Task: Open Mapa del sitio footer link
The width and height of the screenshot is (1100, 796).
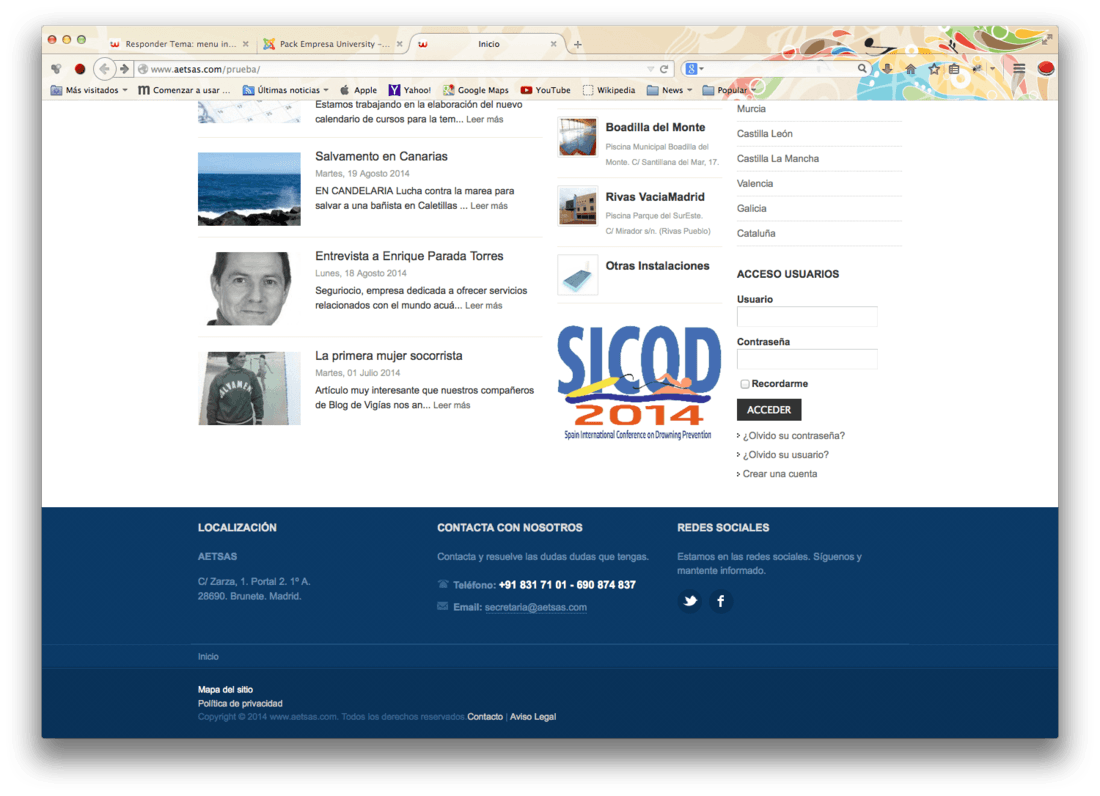Action: click(x=225, y=689)
